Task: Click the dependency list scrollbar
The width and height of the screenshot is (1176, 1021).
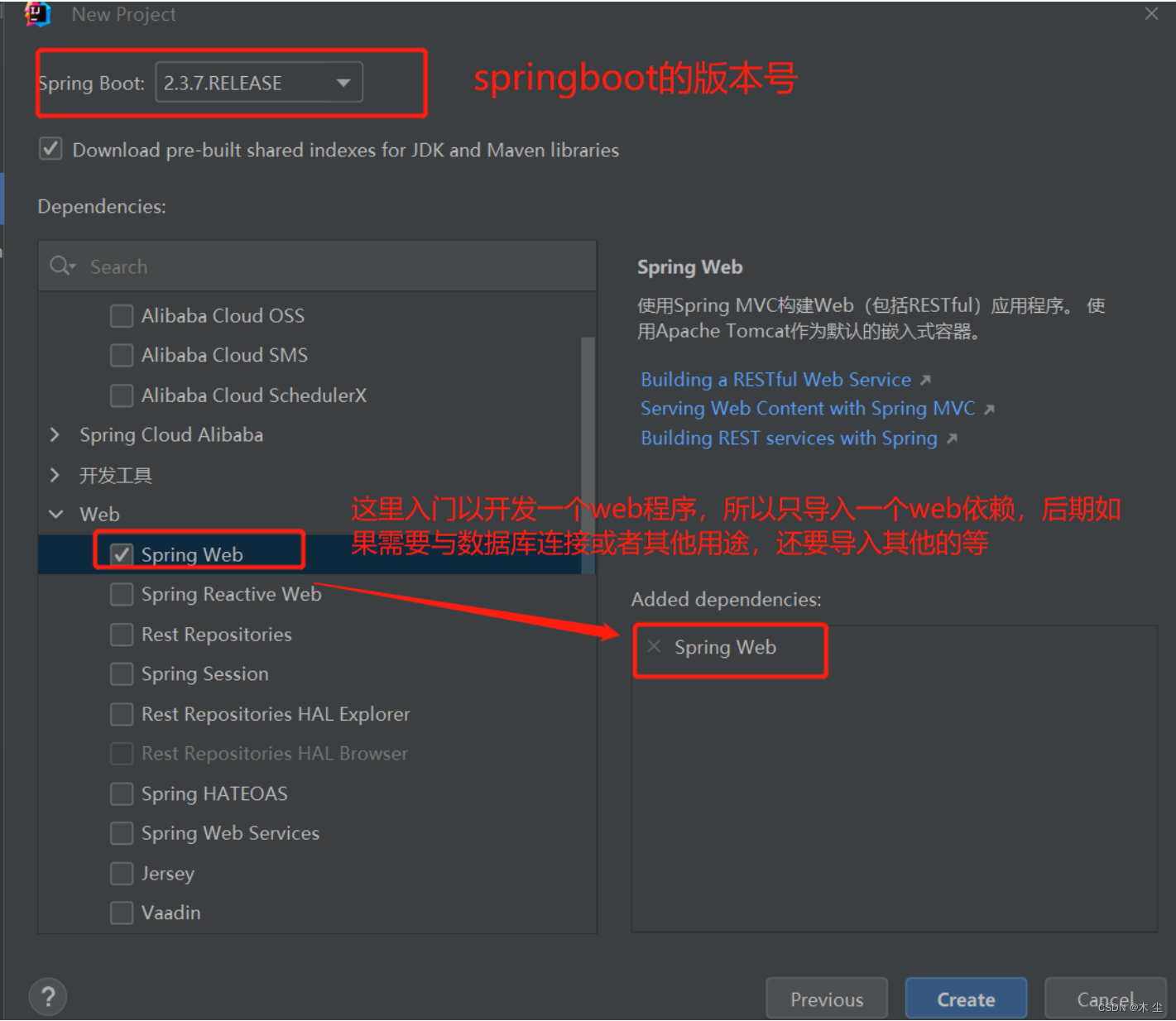Action: pyautogui.click(x=588, y=453)
